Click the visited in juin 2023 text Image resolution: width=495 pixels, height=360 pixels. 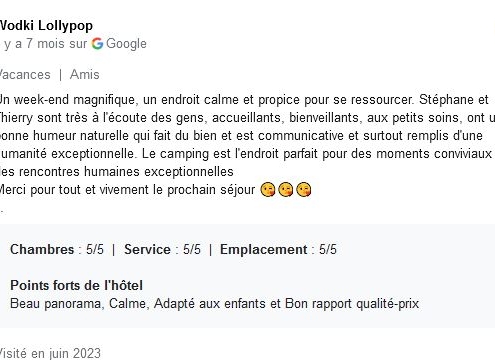[50, 353]
